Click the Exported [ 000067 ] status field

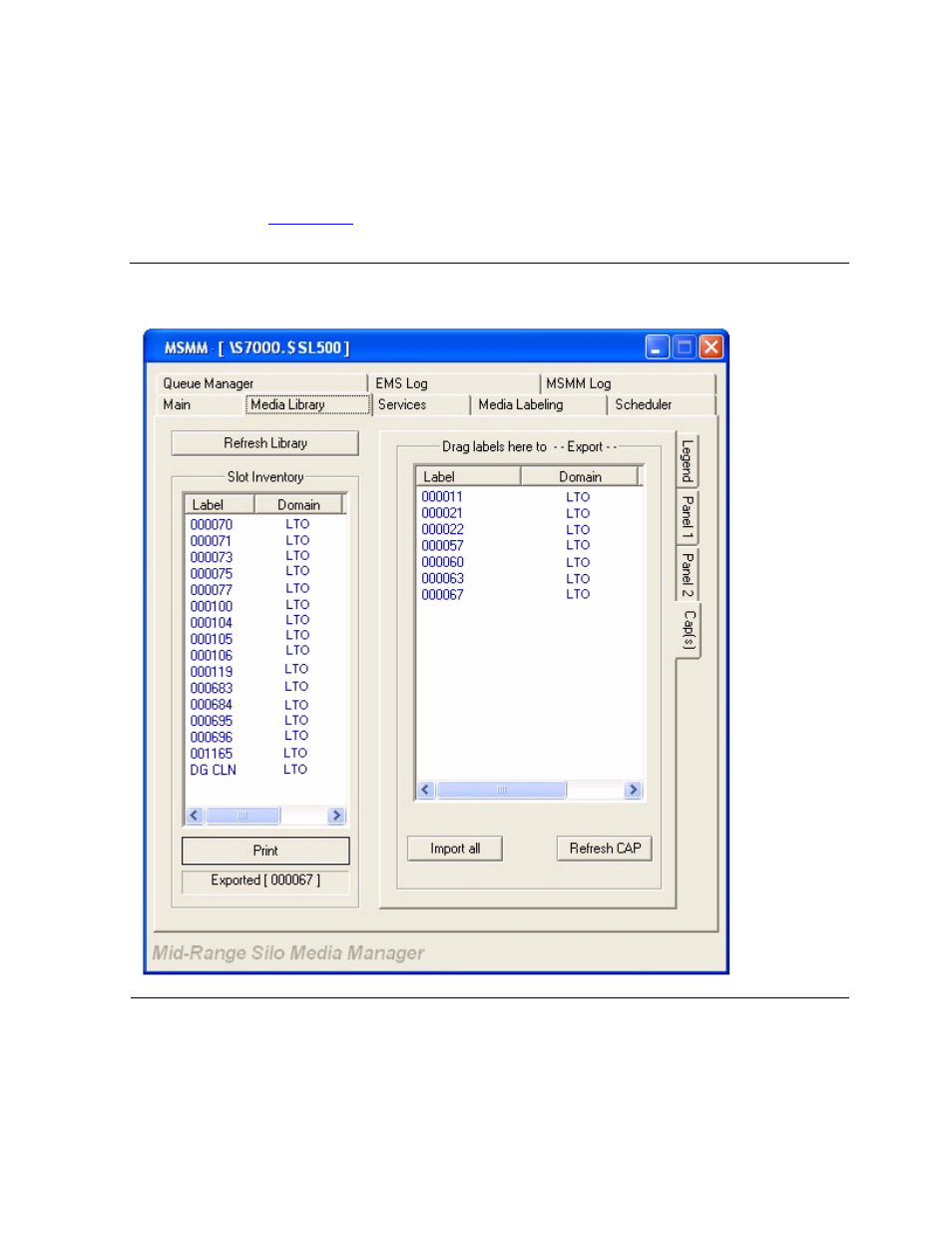(265, 881)
